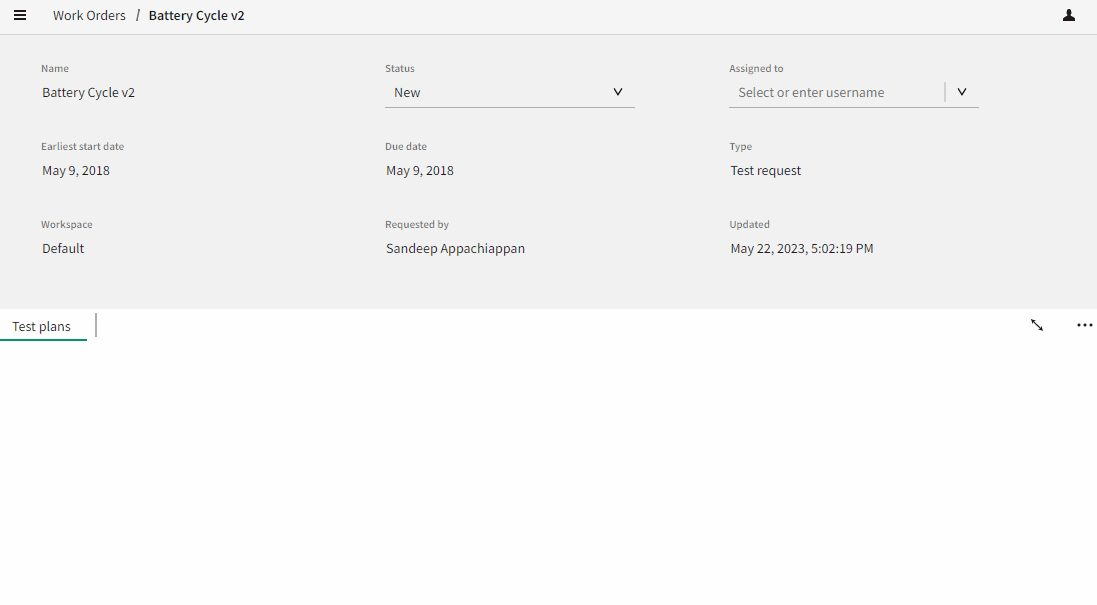Click the Status dropdown chevron
The width and height of the screenshot is (1097, 605).
(x=619, y=91)
